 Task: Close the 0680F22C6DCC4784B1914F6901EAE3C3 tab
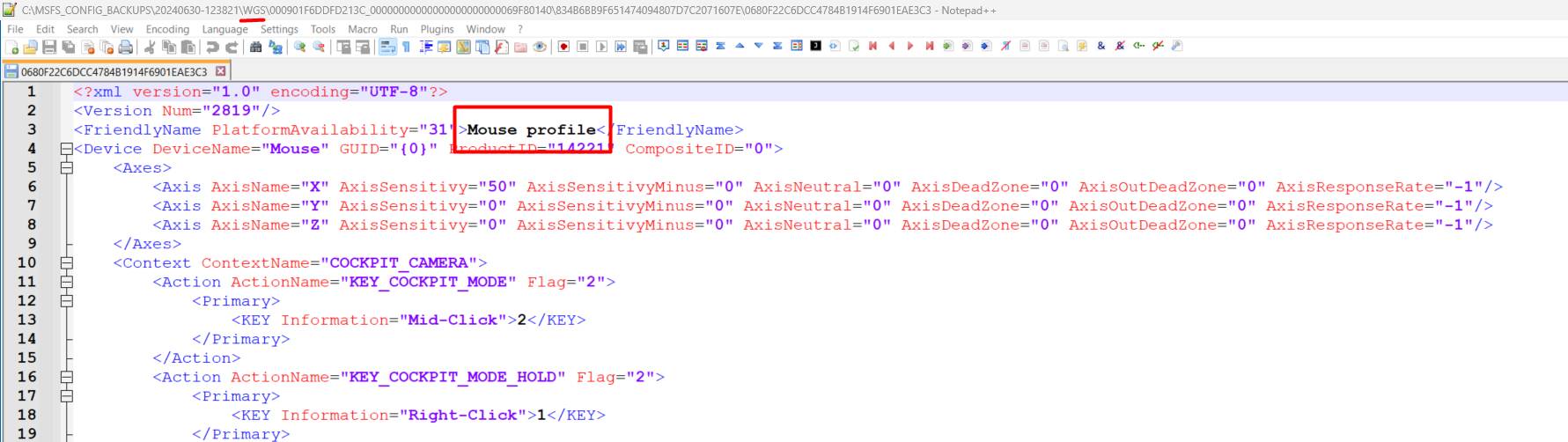point(221,71)
